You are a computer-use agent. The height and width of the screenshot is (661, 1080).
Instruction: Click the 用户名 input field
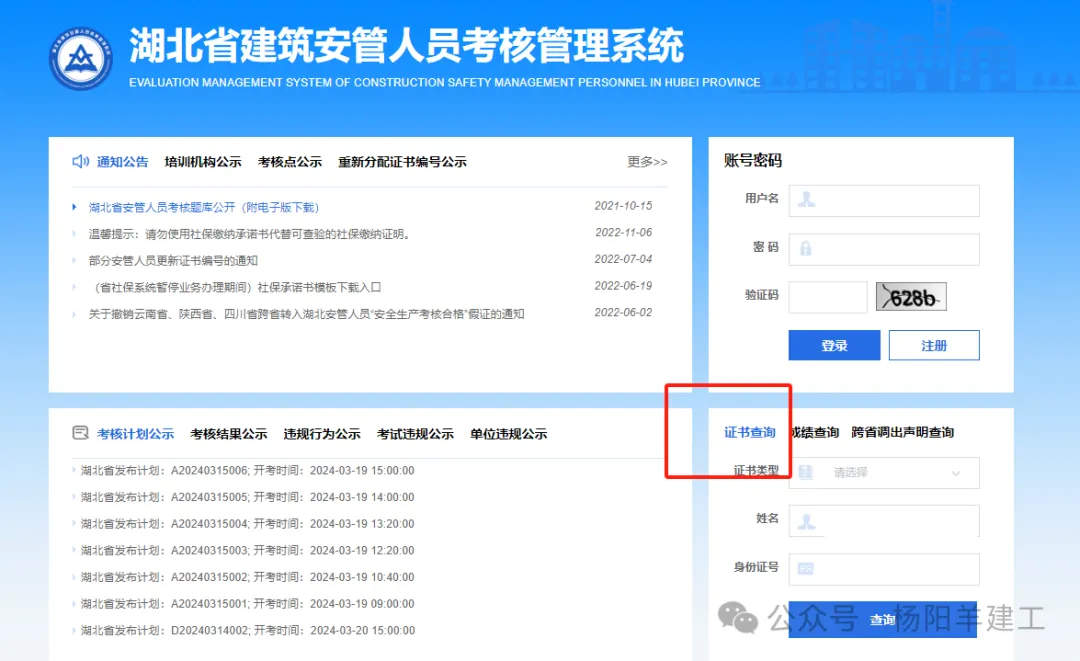tap(884, 200)
